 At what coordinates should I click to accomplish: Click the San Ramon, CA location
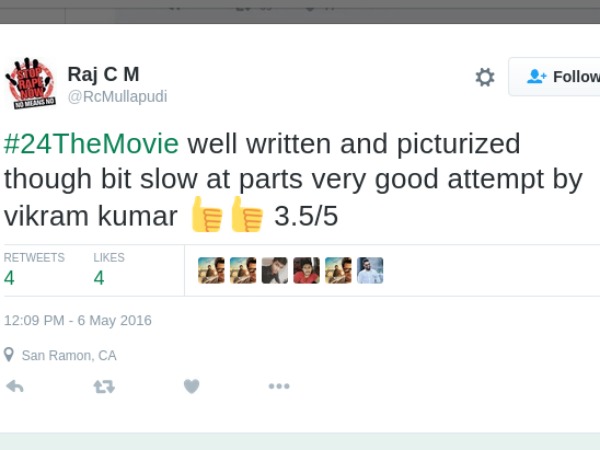[69, 355]
